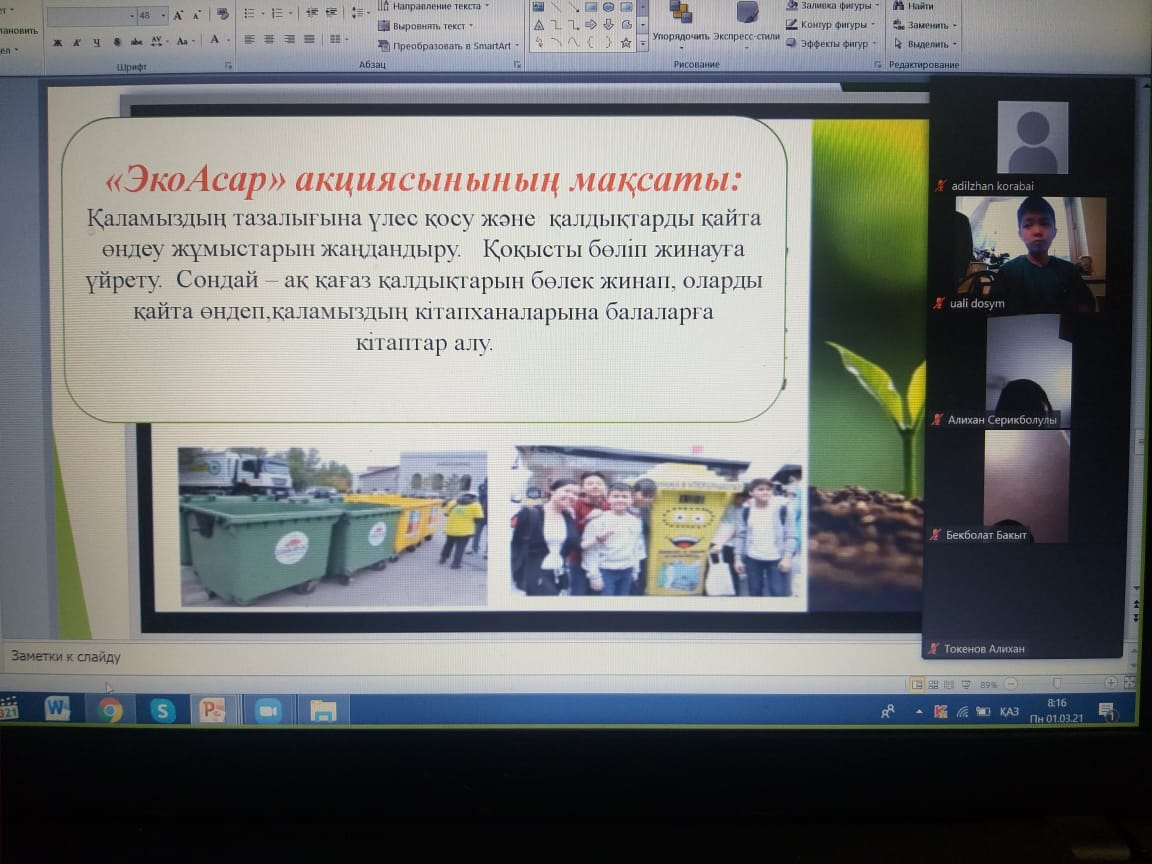The image size is (1152, 864).
Task: Apply italic with the К icon
Action: click(x=76, y=43)
